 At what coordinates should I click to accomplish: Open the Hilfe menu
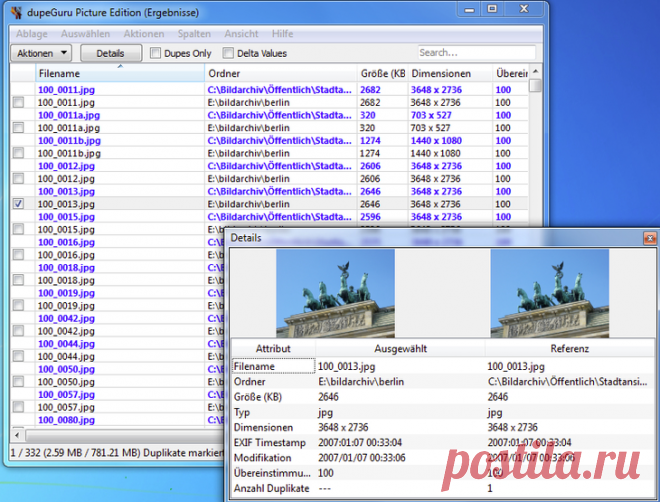pos(283,33)
